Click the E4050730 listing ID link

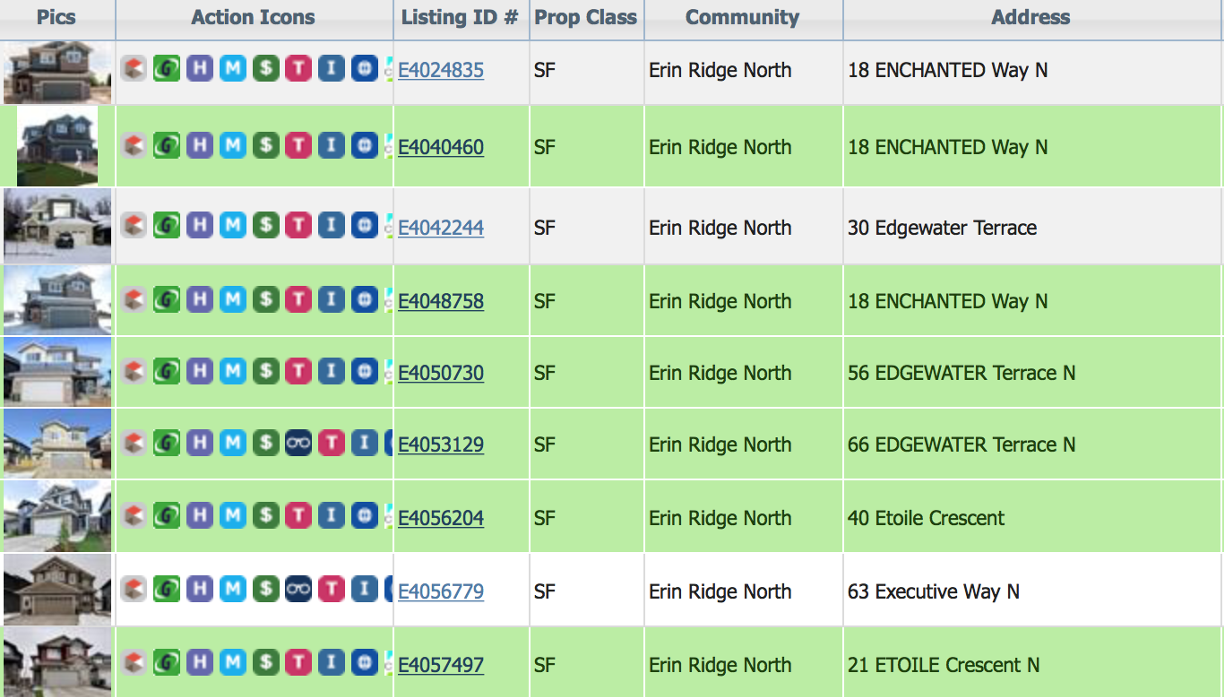(441, 373)
